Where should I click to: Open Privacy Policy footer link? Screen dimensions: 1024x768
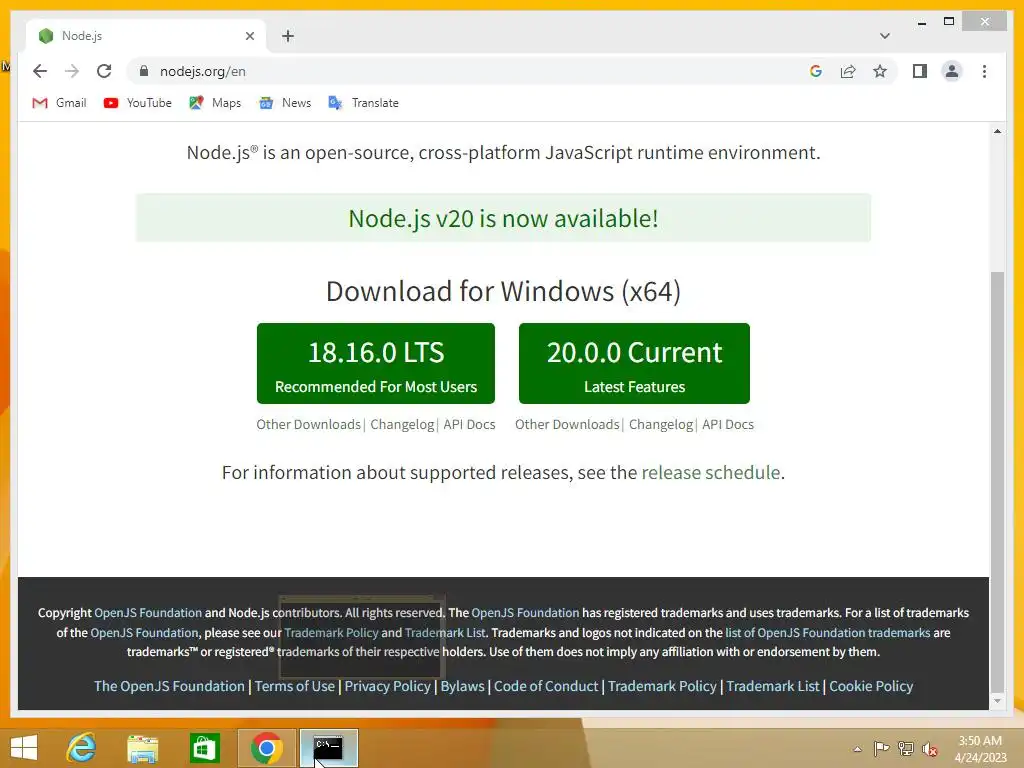click(x=387, y=686)
